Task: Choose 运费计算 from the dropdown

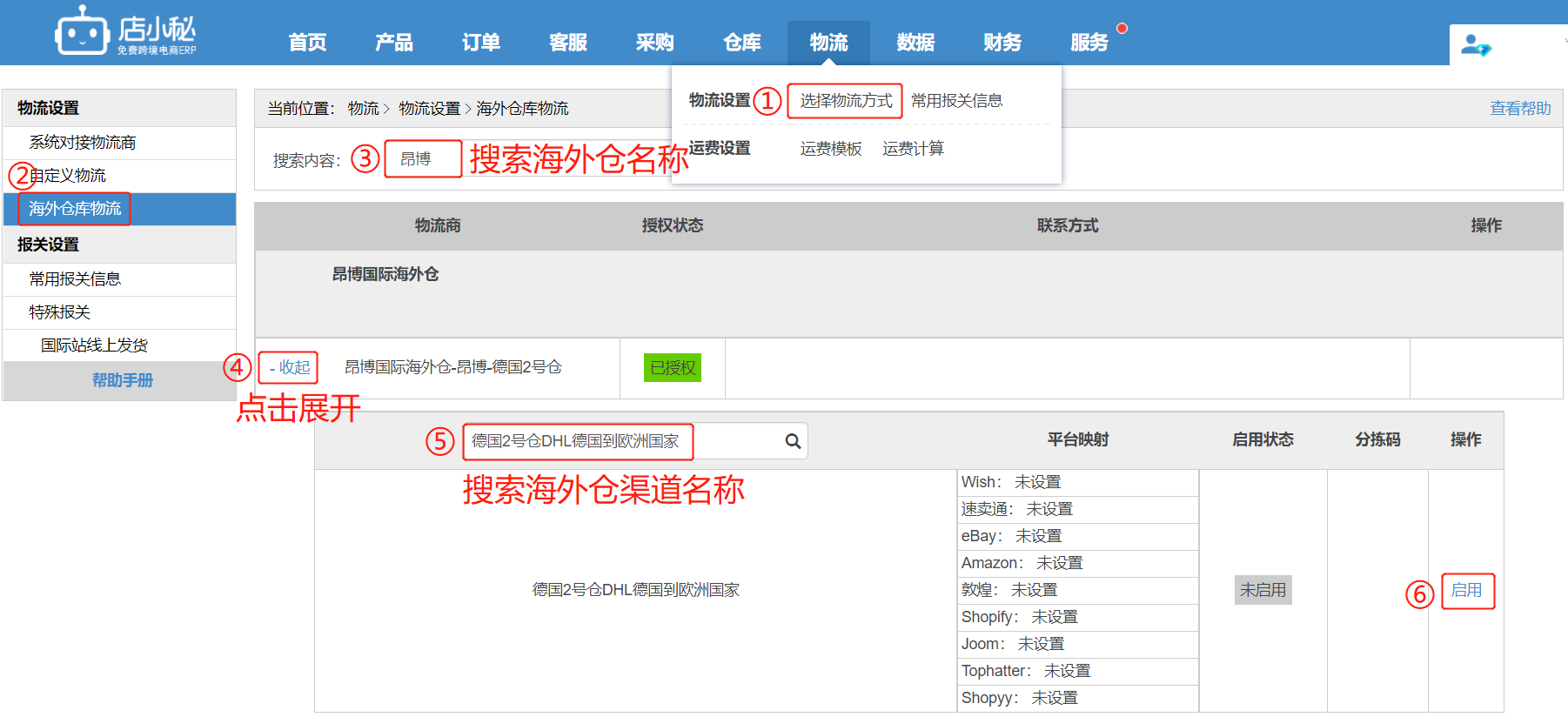Action: 913,149
